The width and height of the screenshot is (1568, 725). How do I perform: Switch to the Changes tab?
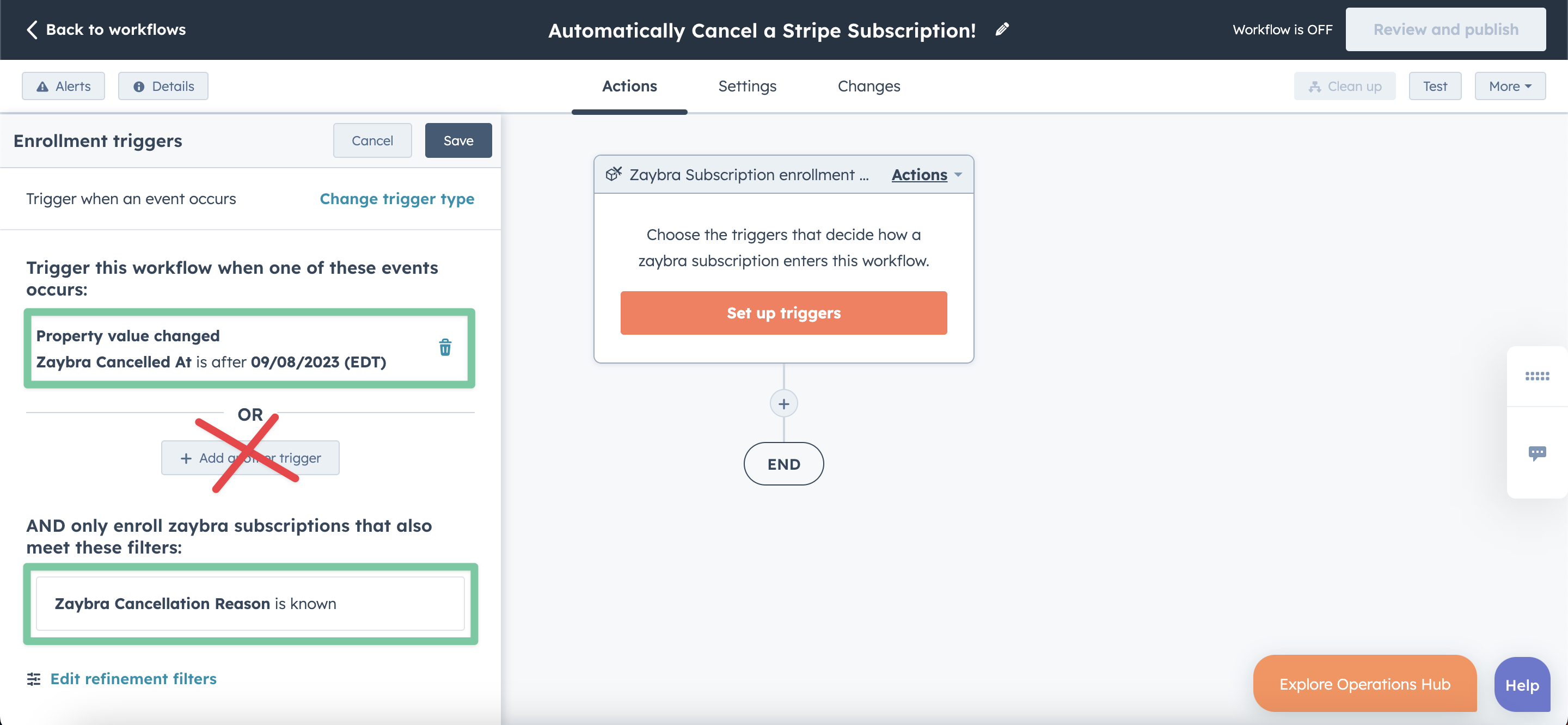tap(868, 87)
